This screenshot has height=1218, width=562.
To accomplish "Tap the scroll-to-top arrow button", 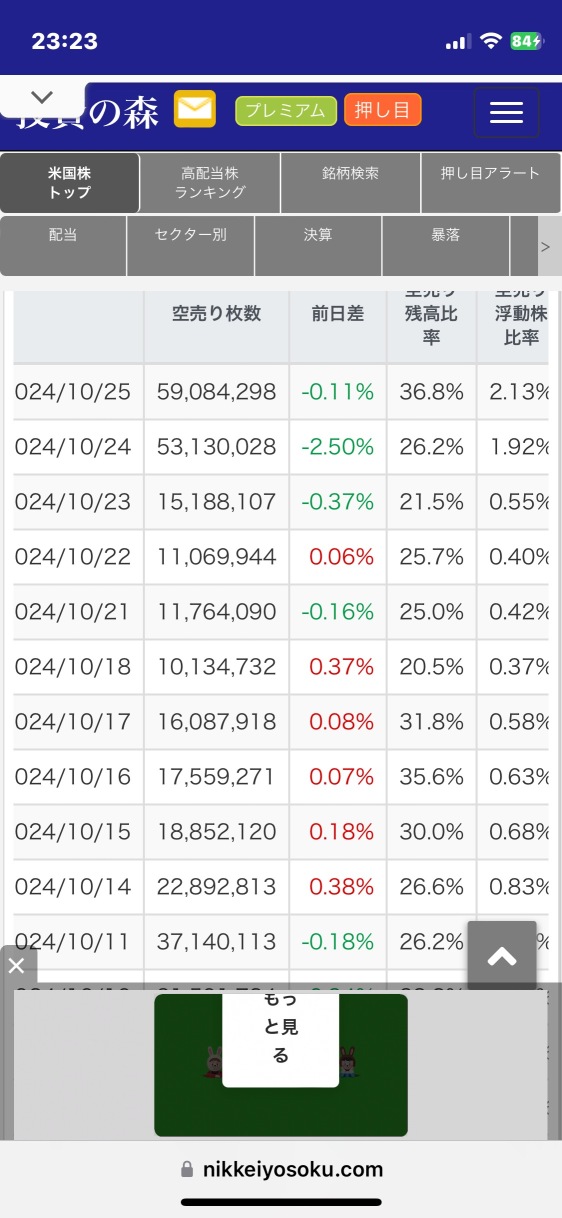I will (x=502, y=957).
